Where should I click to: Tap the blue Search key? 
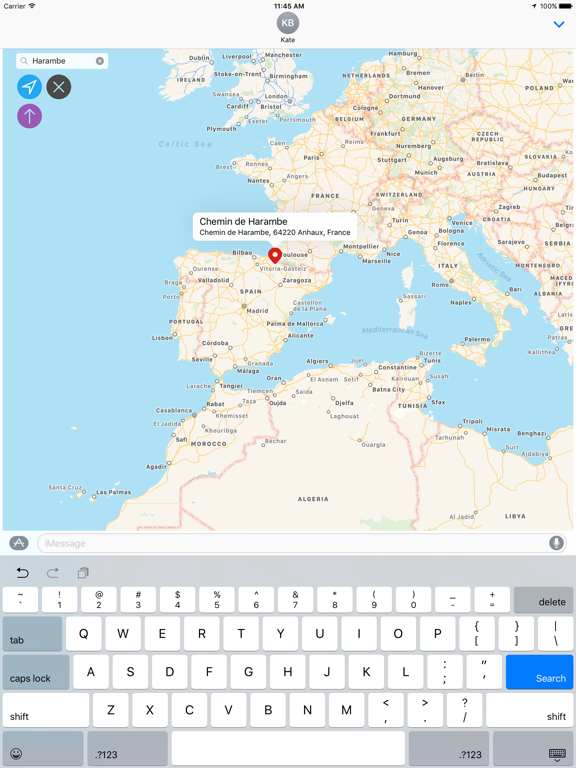point(539,672)
